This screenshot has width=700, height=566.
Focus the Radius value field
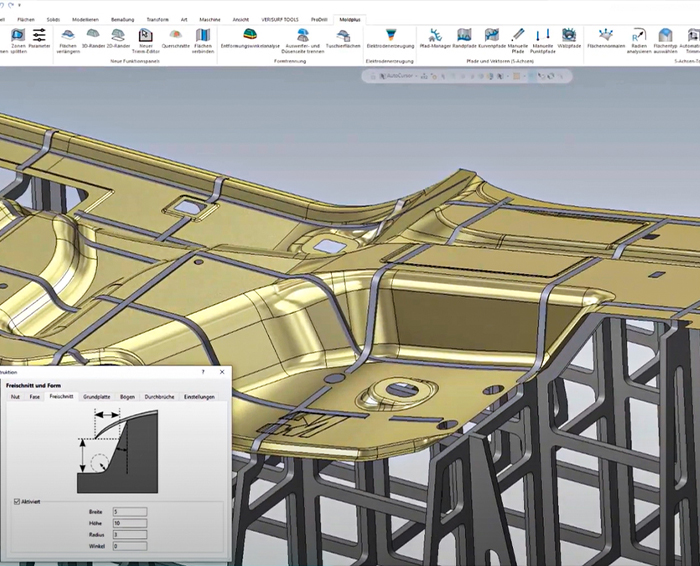[x=131, y=534]
